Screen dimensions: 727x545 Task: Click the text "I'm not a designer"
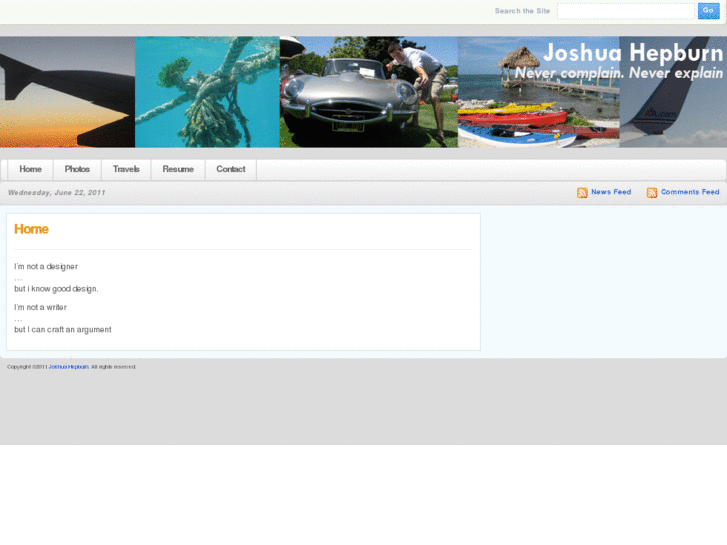46,267
